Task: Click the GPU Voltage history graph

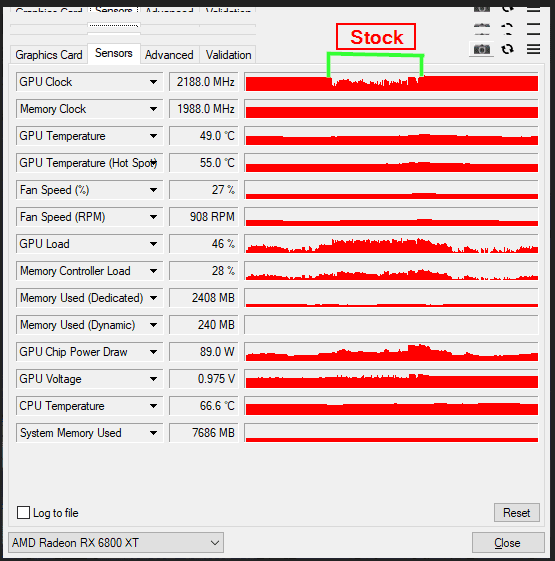Action: pyautogui.click(x=391, y=379)
